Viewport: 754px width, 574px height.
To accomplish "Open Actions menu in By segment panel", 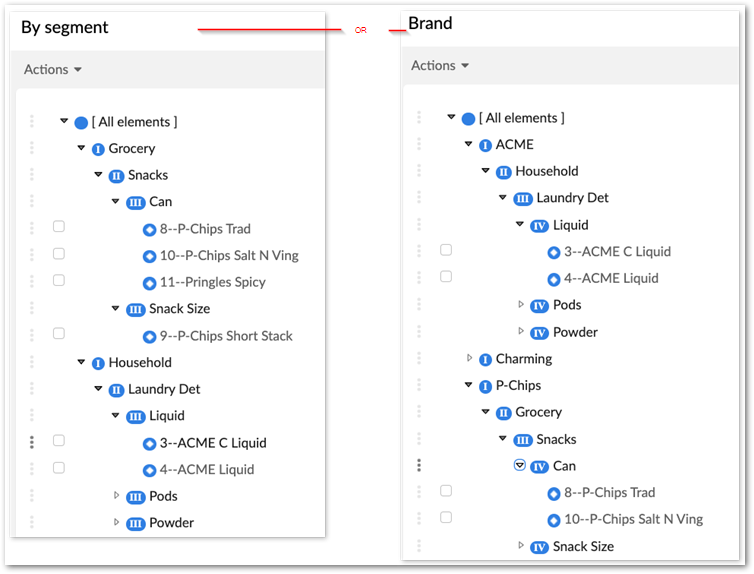I will (x=52, y=69).
